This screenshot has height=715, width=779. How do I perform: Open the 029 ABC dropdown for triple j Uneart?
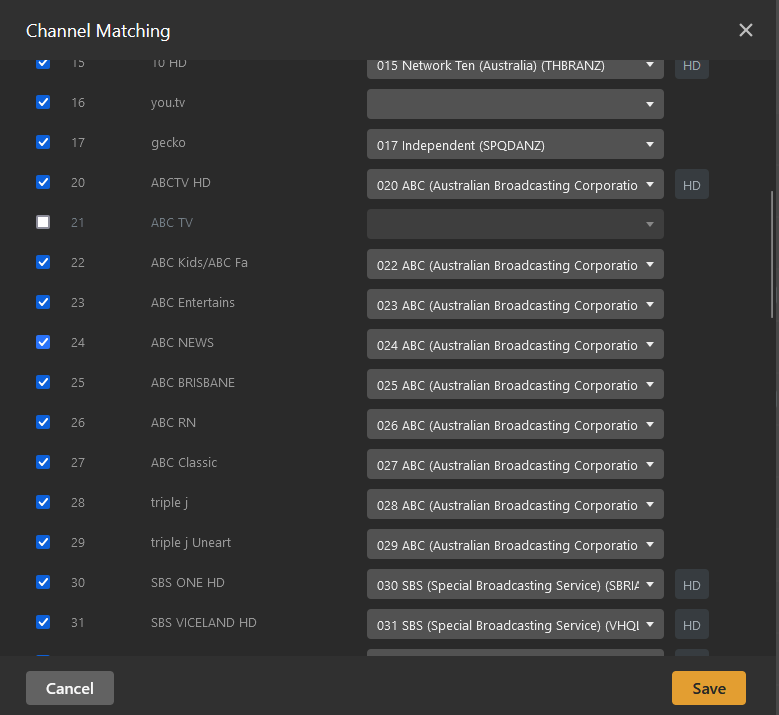[515, 544]
